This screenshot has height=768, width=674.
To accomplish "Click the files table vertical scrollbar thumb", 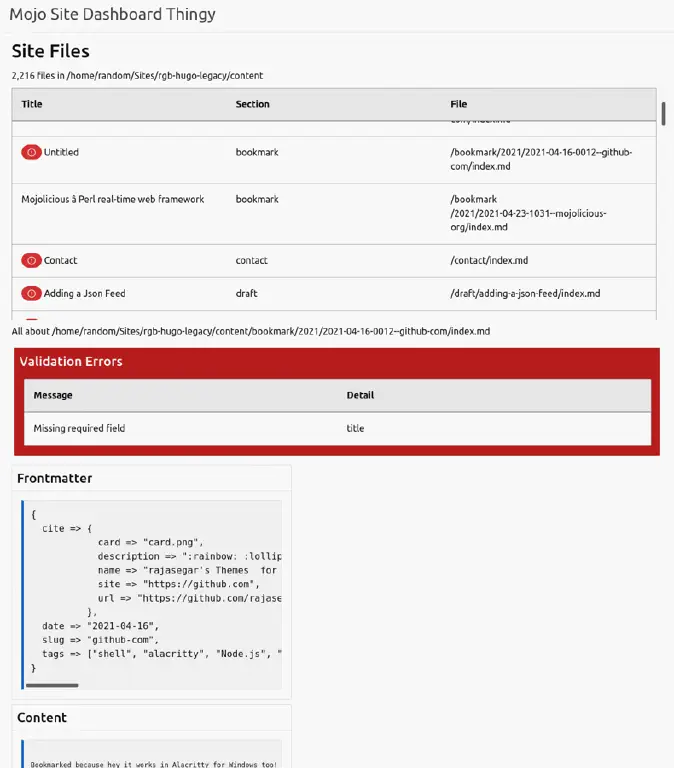I will pyautogui.click(x=663, y=114).
